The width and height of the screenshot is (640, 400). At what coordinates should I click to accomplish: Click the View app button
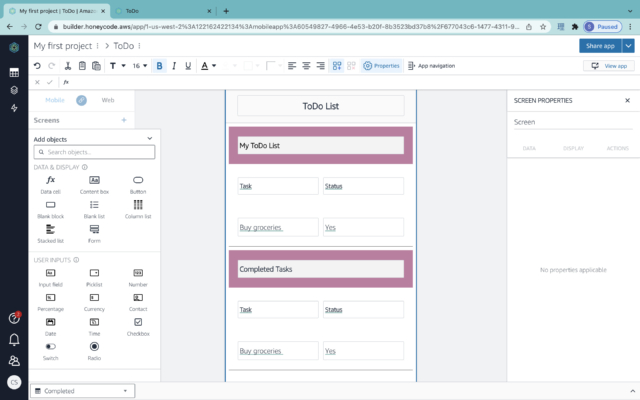click(609, 66)
